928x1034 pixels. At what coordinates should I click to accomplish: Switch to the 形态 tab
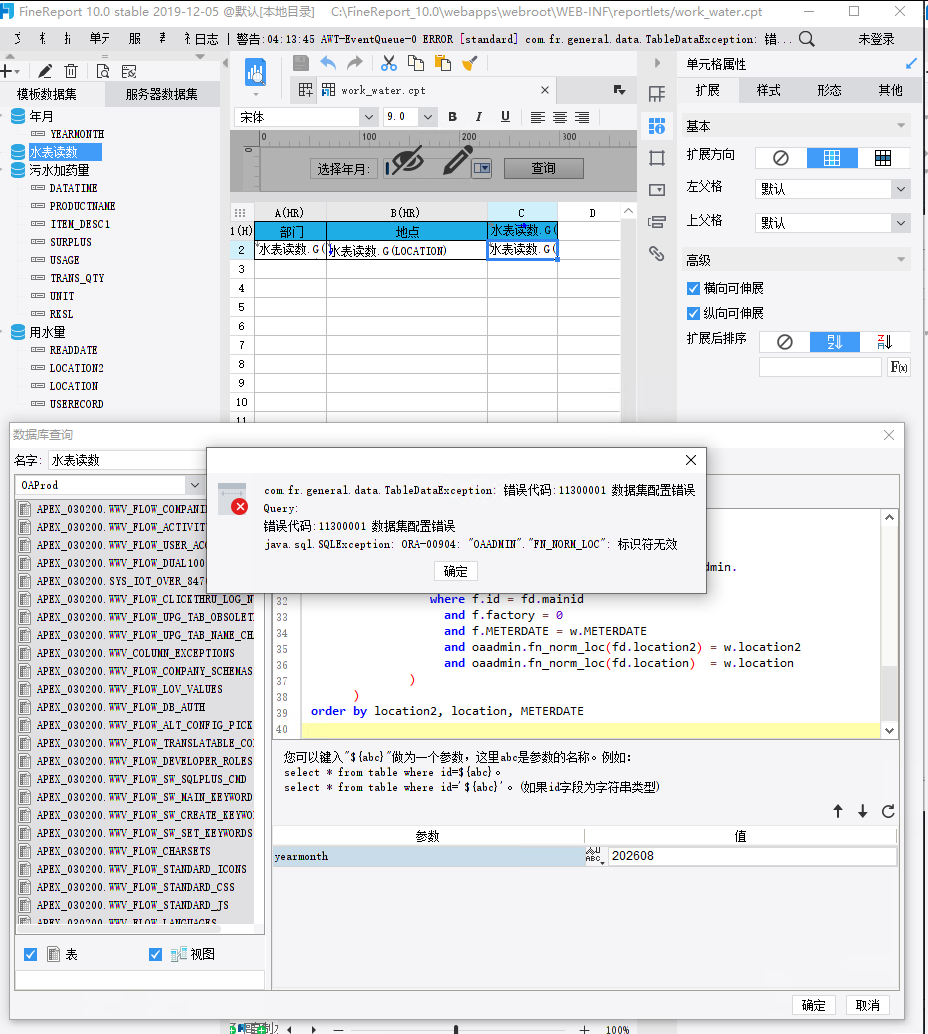(829, 90)
